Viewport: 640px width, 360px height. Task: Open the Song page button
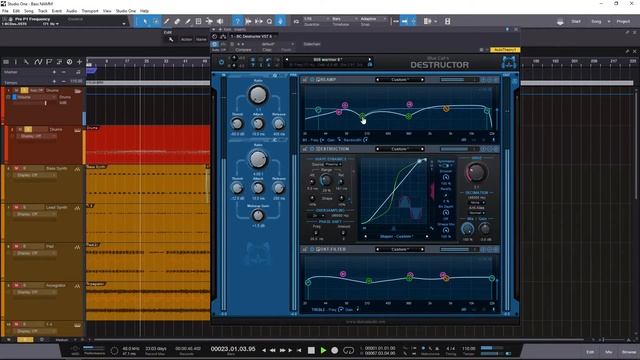pyautogui.click(x=596, y=21)
